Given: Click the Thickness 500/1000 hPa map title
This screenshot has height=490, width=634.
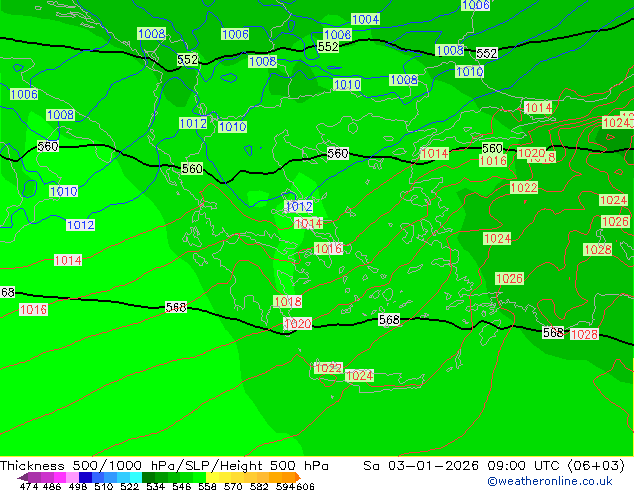Looking at the screenshot, I should pyautogui.click(x=165, y=465).
